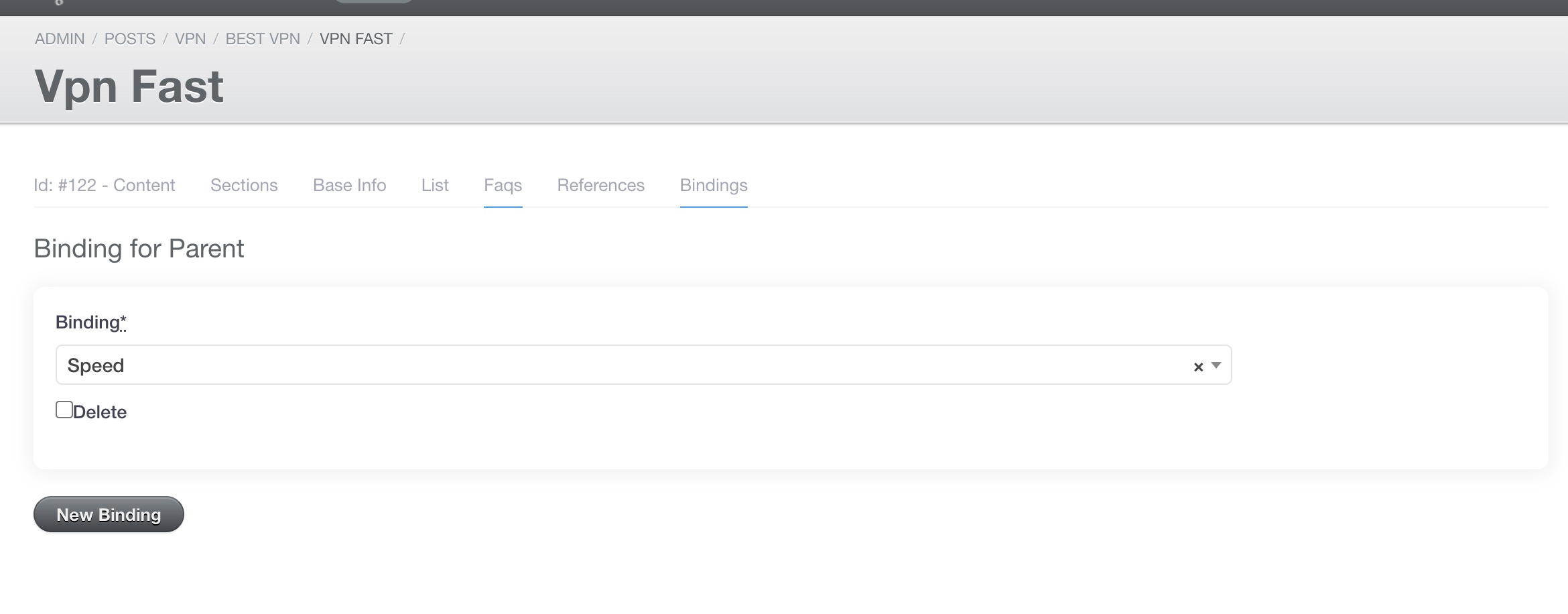Click the VPN FAST breadcrumb
1568x614 pixels.
pyautogui.click(x=356, y=39)
